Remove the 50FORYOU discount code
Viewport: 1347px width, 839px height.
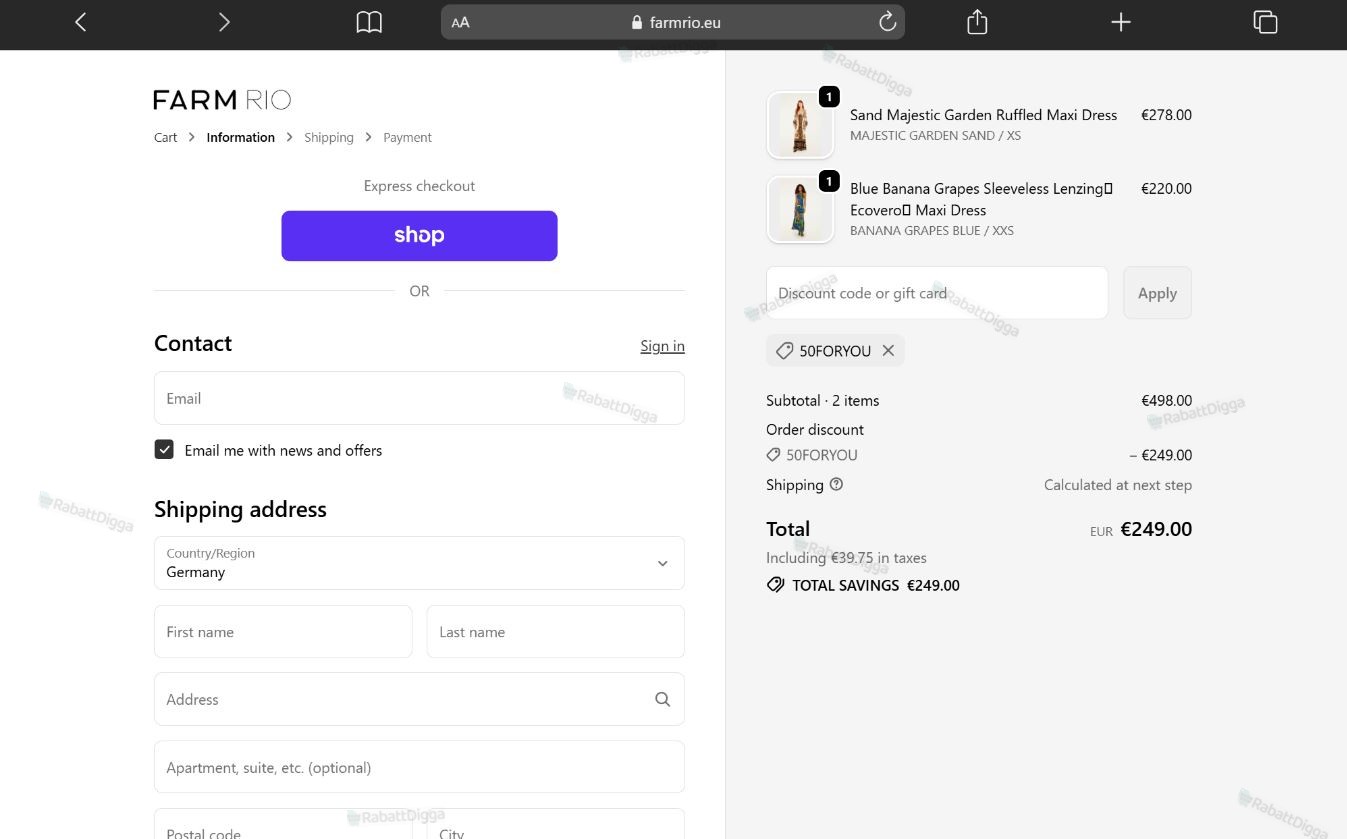pyautogui.click(x=888, y=350)
